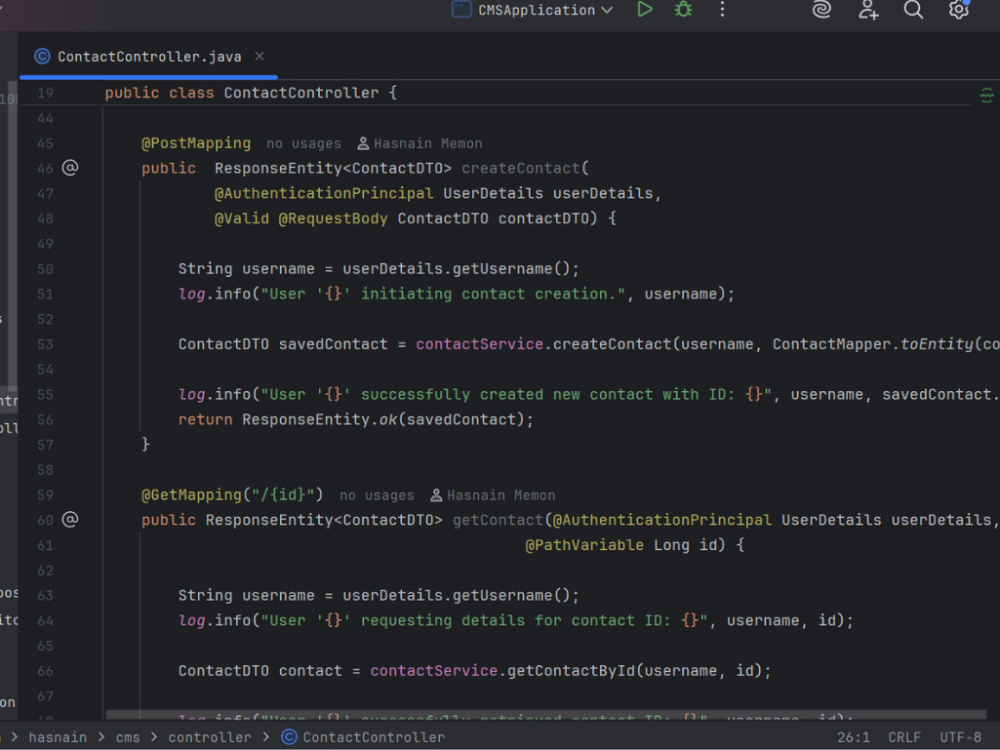Open IDE settings gear icon
The width and height of the screenshot is (1000, 750).
point(959,10)
